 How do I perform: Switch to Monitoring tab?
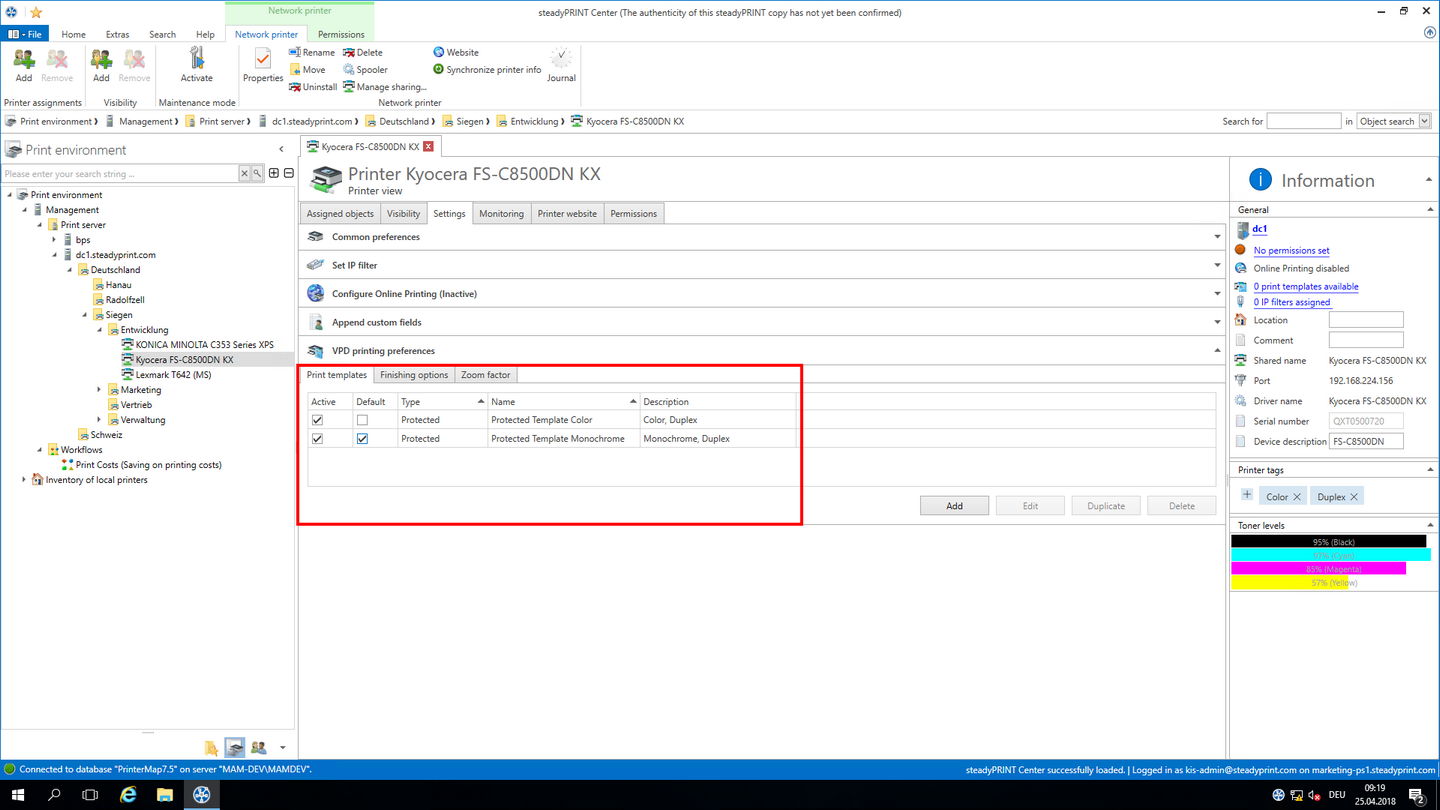pos(501,213)
